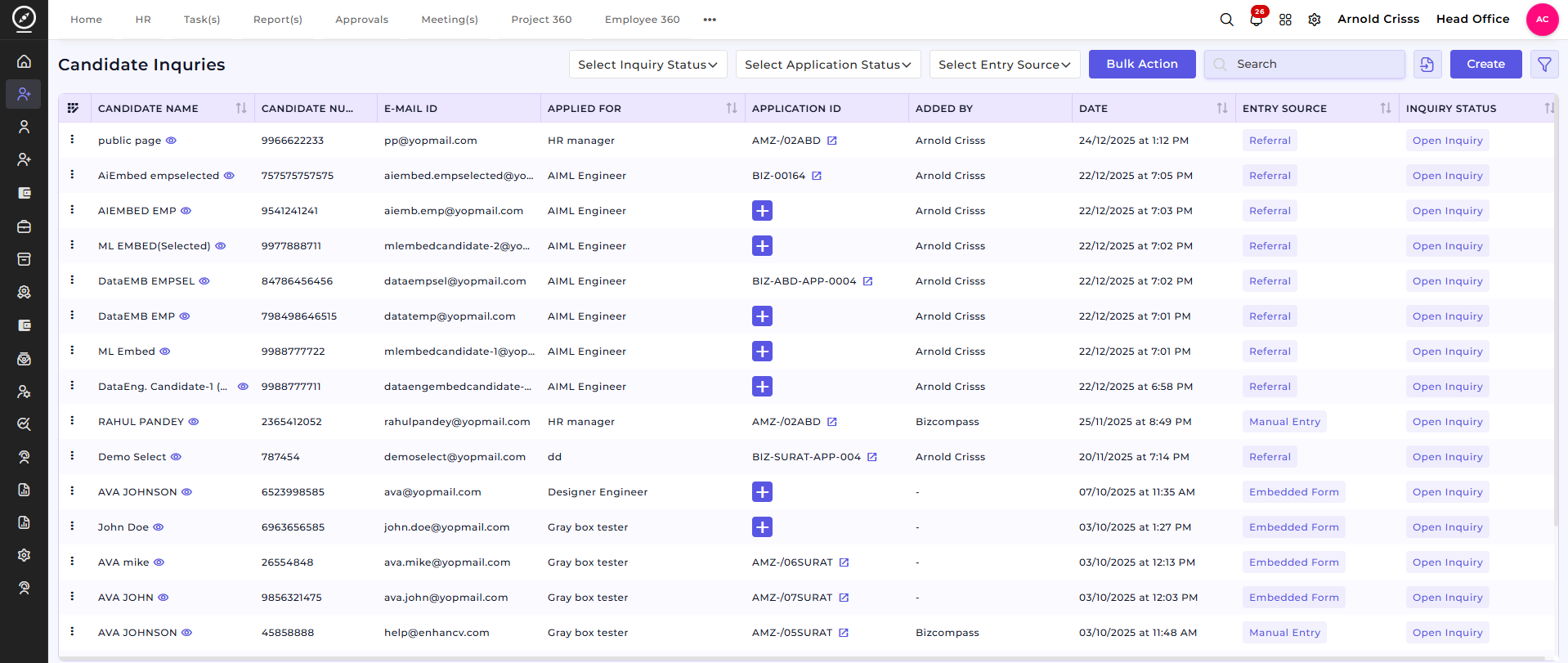View Demo Select details via eye icon

tap(176, 457)
